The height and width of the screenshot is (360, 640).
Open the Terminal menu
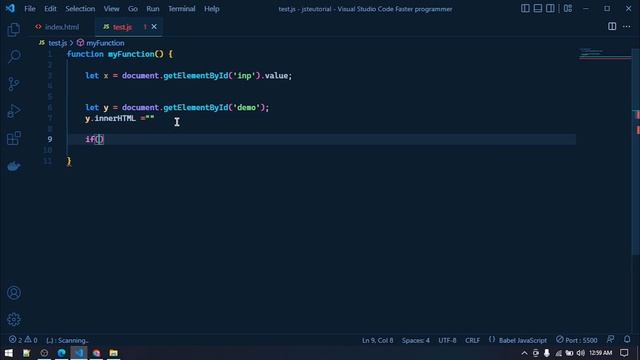pos(182,9)
